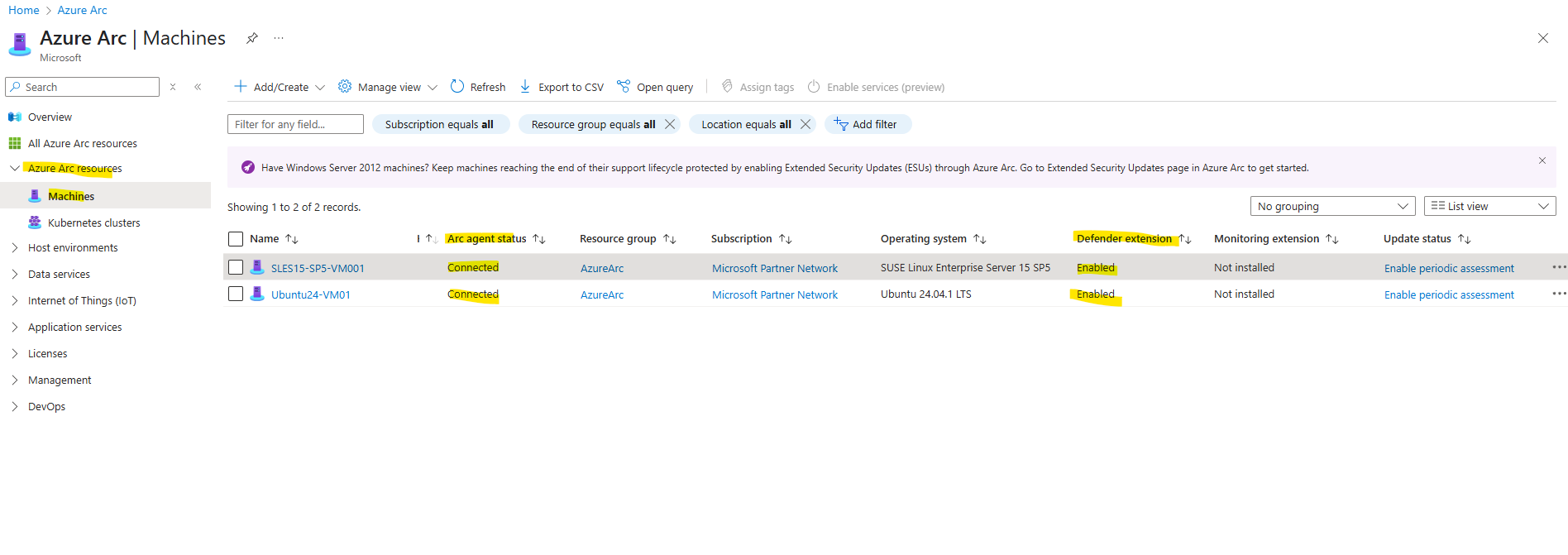Expand Host environments section

click(x=15, y=247)
